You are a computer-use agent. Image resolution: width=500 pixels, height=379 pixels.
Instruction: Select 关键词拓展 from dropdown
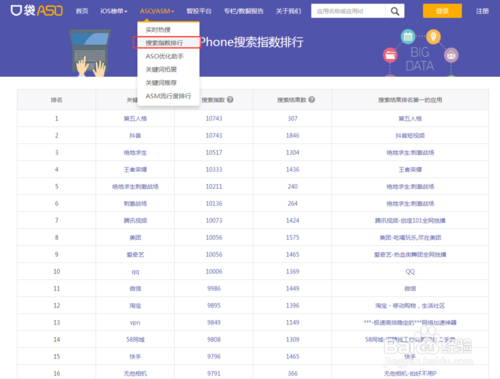(x=161, y=69)
